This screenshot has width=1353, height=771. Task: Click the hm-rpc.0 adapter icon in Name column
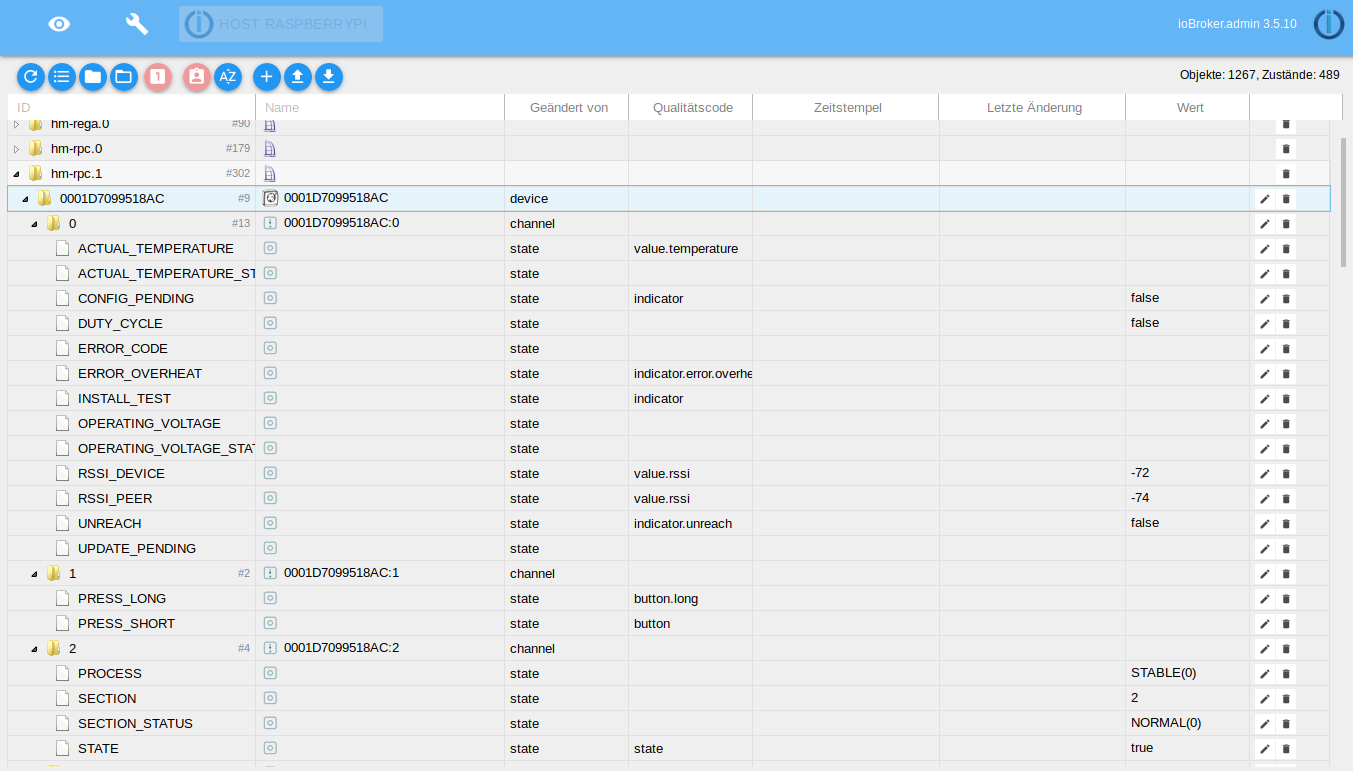(x=270, y=149)
